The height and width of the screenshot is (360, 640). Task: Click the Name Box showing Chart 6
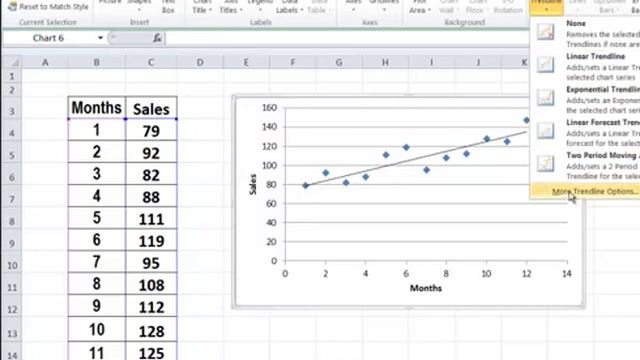tap(49, 38)
